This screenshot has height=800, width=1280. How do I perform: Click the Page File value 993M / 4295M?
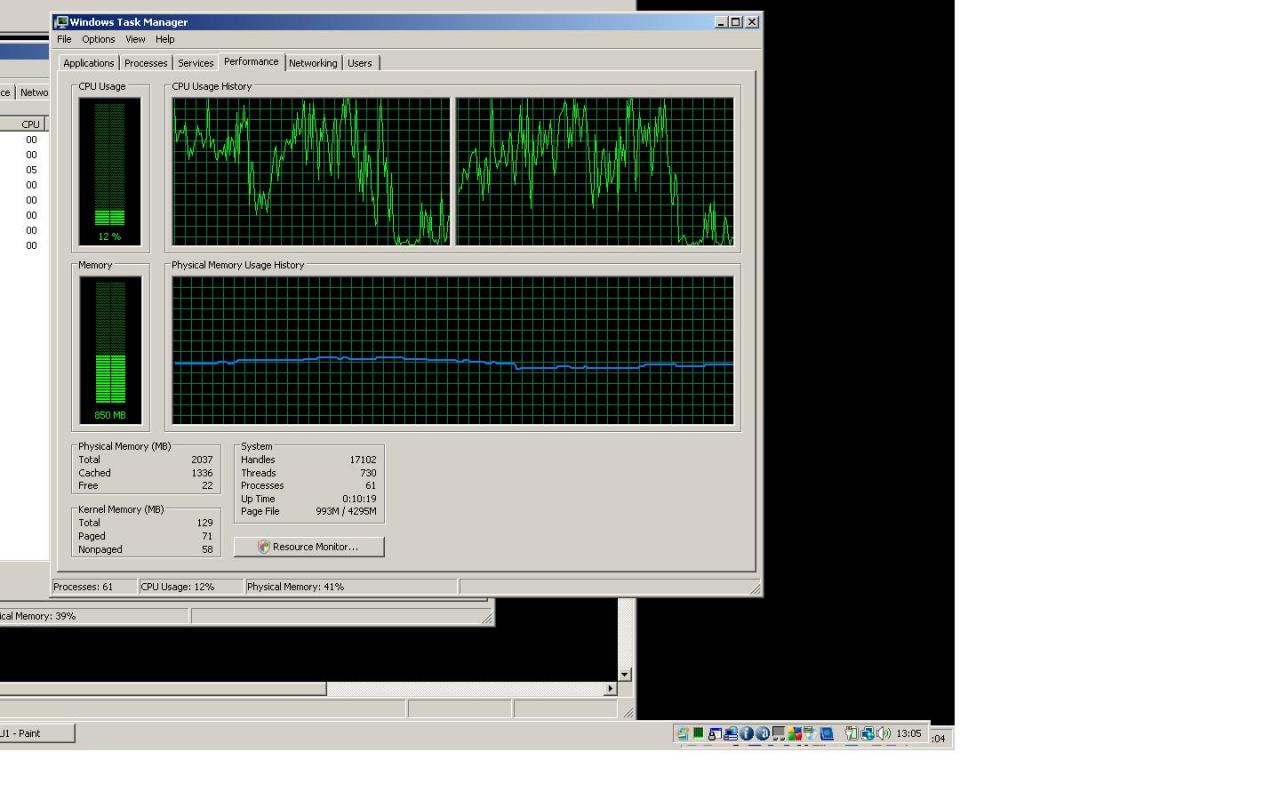click(346, 511)
